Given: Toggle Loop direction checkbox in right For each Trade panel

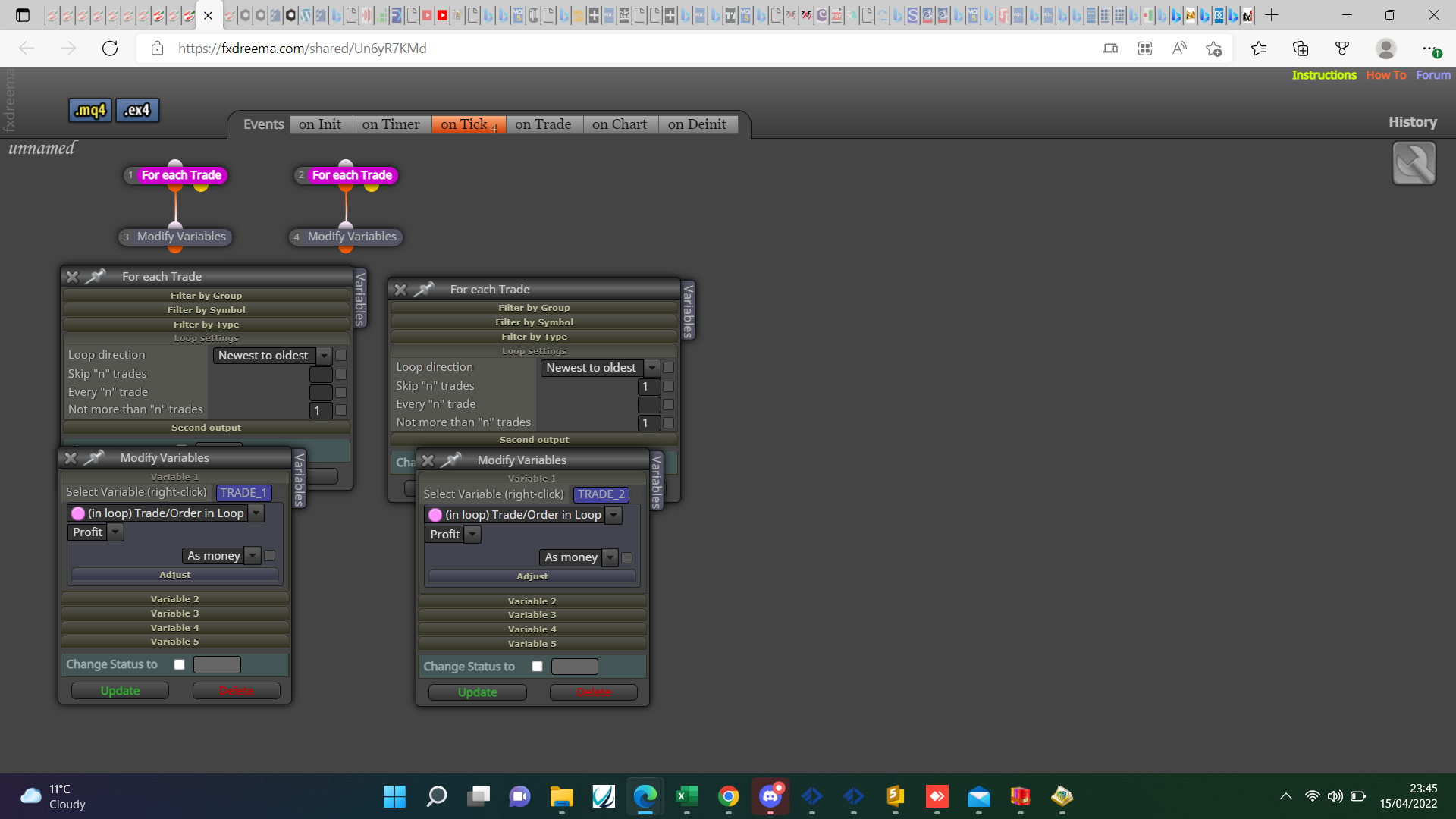Looking at the screenshot, I should click(669, 368).
